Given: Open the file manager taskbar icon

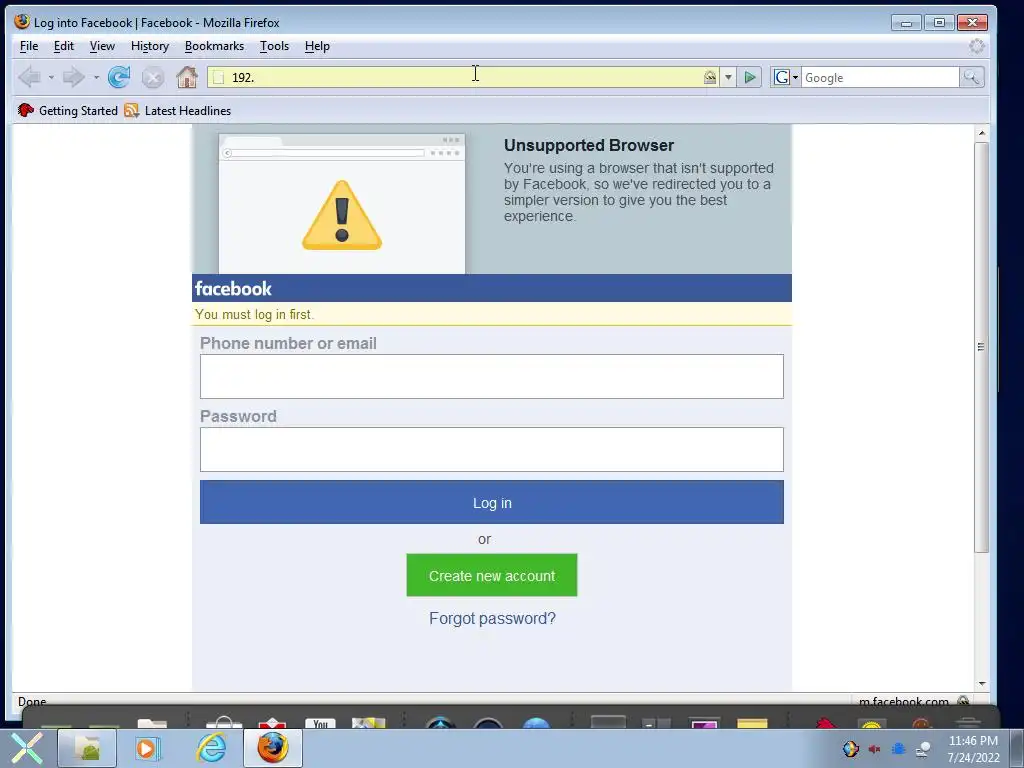Looking at the screenshot, I should coord(87,748).
